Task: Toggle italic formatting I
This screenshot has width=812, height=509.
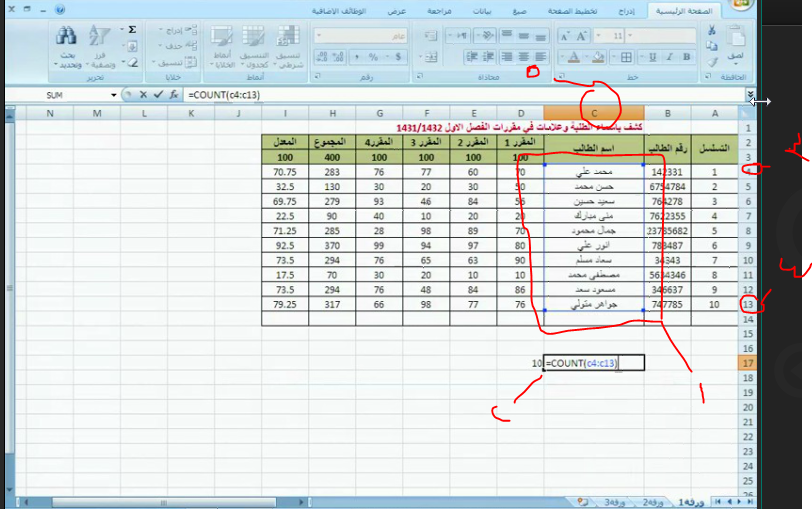Action: pyautogui.click(x=670, y=57)
